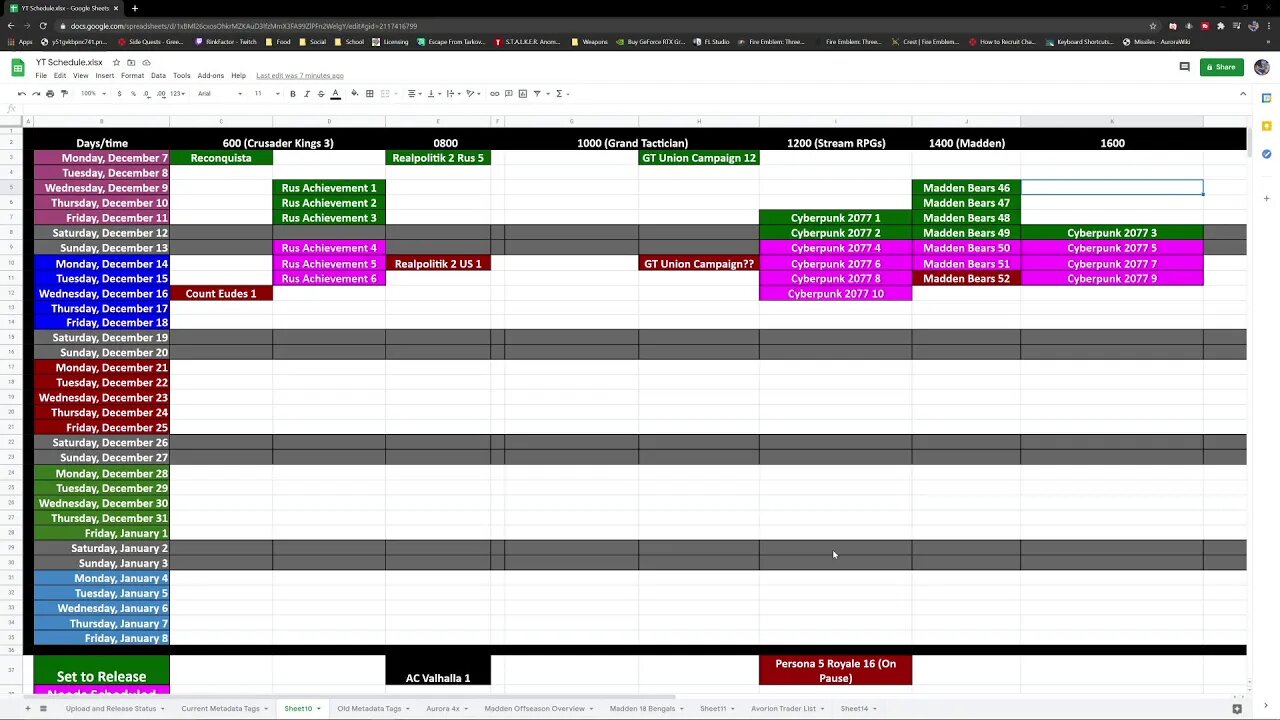The height and width of the screenshot is (720, 1280).
Task: Open the File menu
Action: [41, 76]
